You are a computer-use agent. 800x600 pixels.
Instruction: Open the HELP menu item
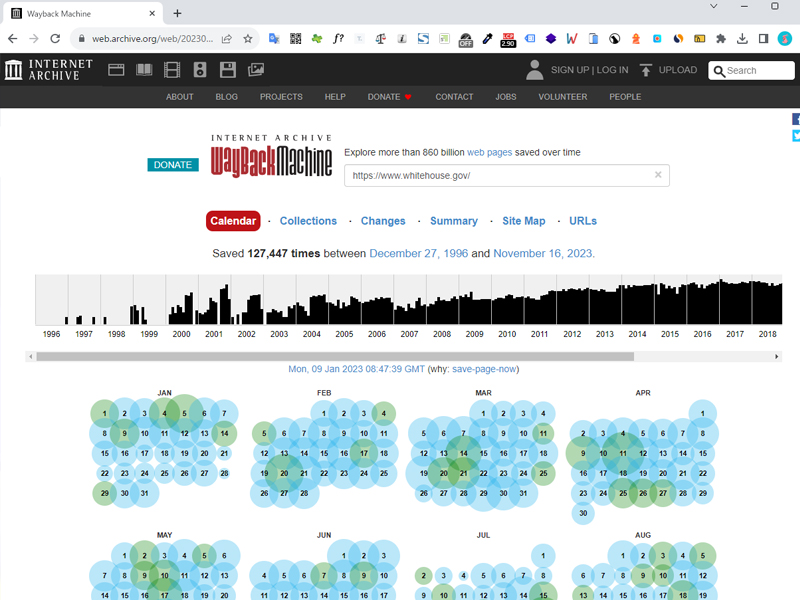click(x=335, y=97)
